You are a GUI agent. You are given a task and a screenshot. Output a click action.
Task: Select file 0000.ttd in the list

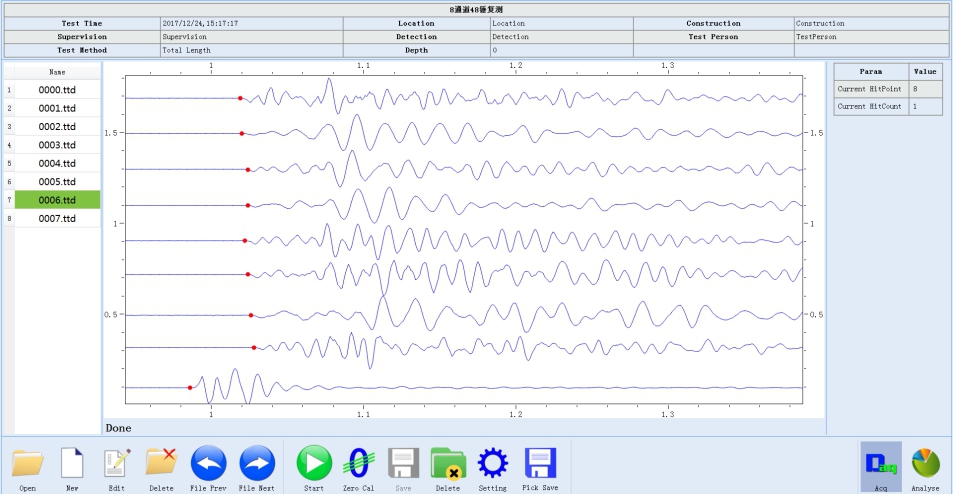click(x=57, y=90)
